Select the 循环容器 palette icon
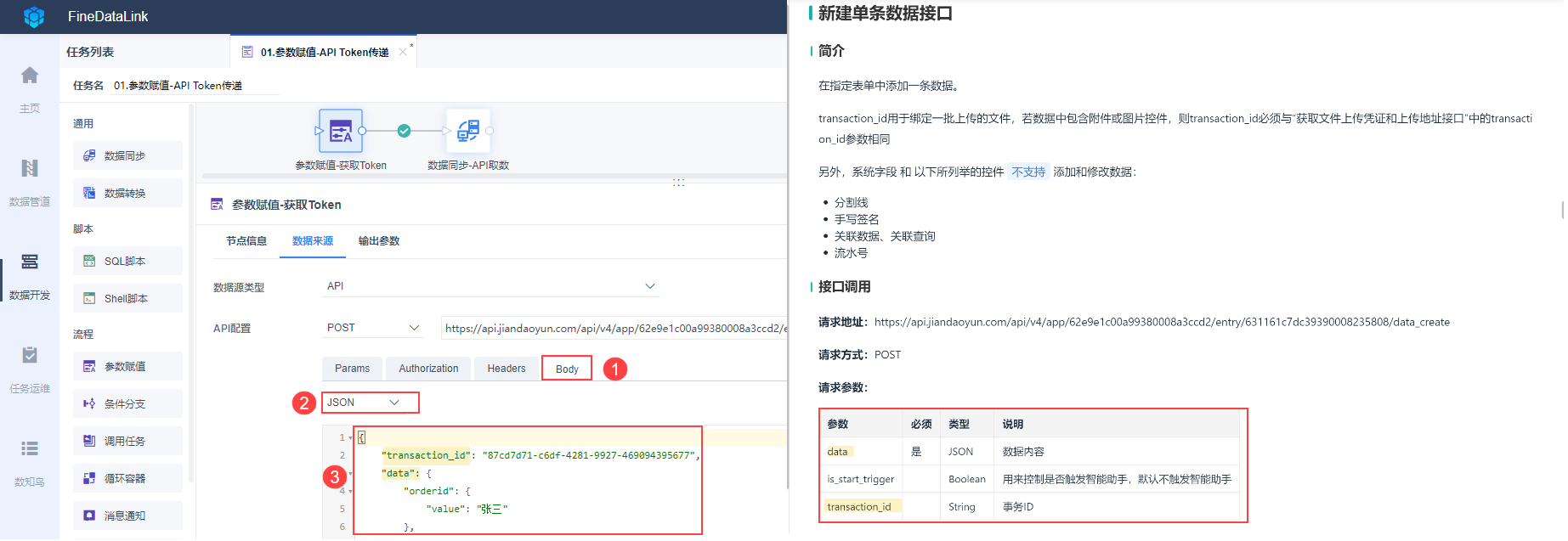 tap(89, 478)
